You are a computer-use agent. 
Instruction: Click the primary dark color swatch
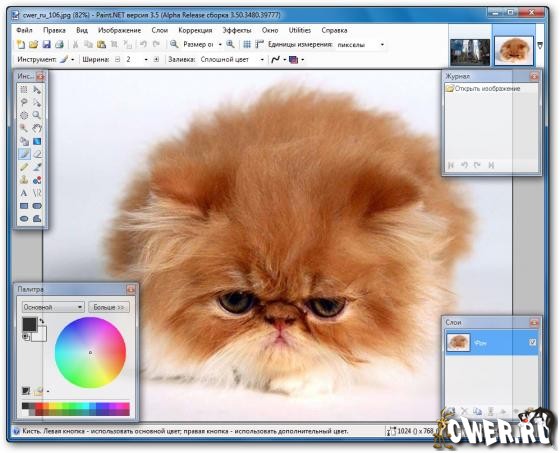click(29, 324)
